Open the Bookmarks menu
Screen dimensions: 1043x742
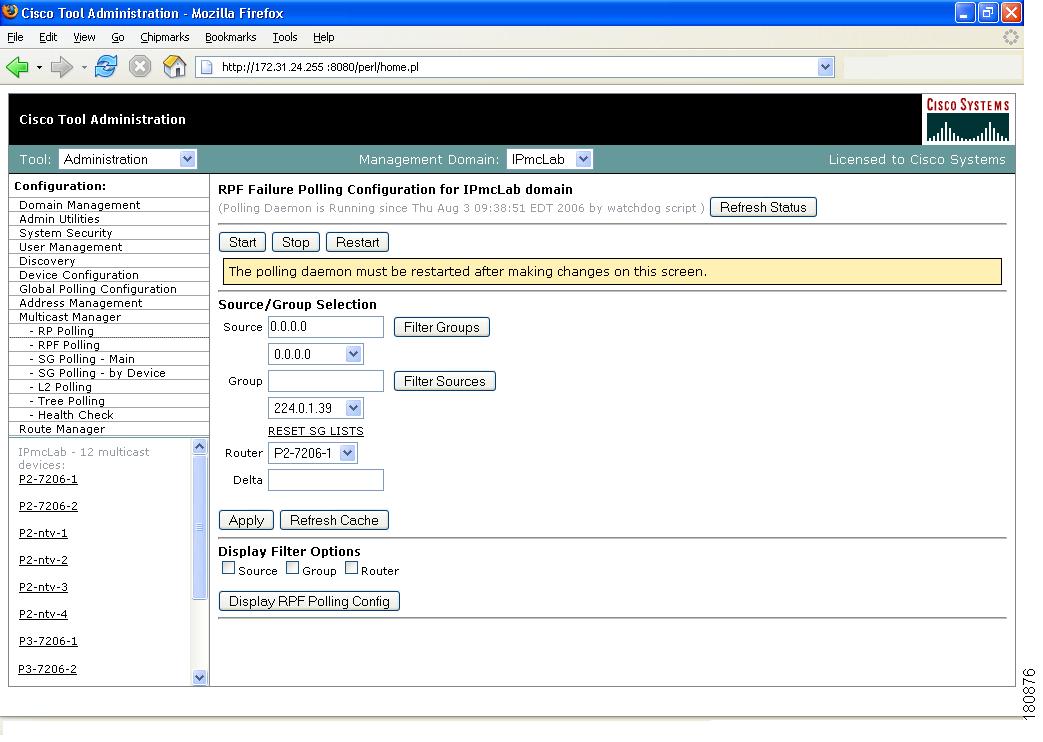click(x=230, y=37)
